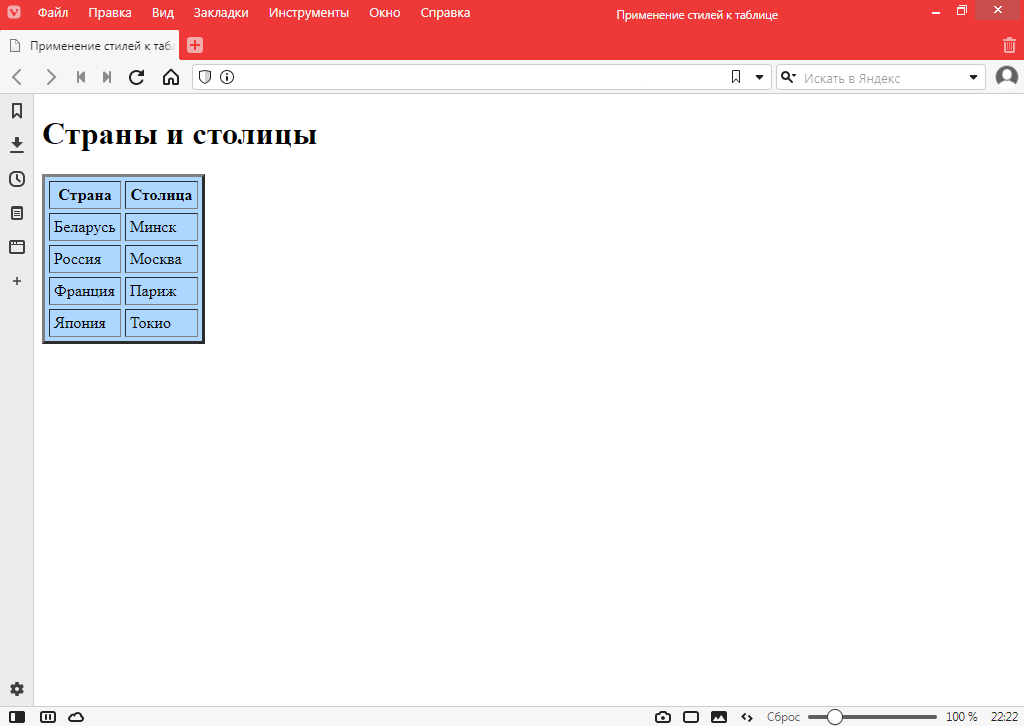
Task: Toggle the side panel visibility
Action: pos(17,717)
